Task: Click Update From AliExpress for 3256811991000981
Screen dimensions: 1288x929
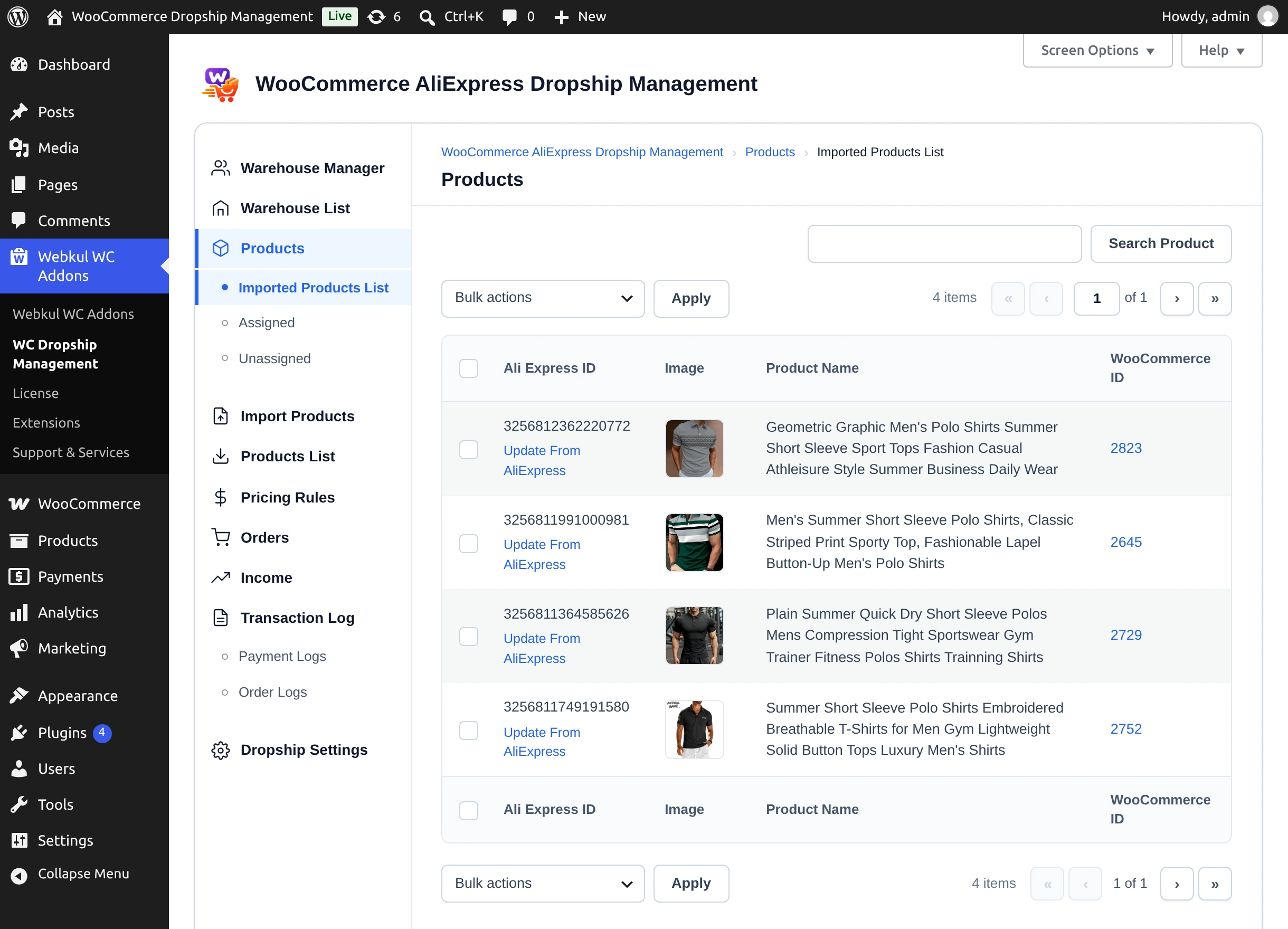Action: point(542,554)
